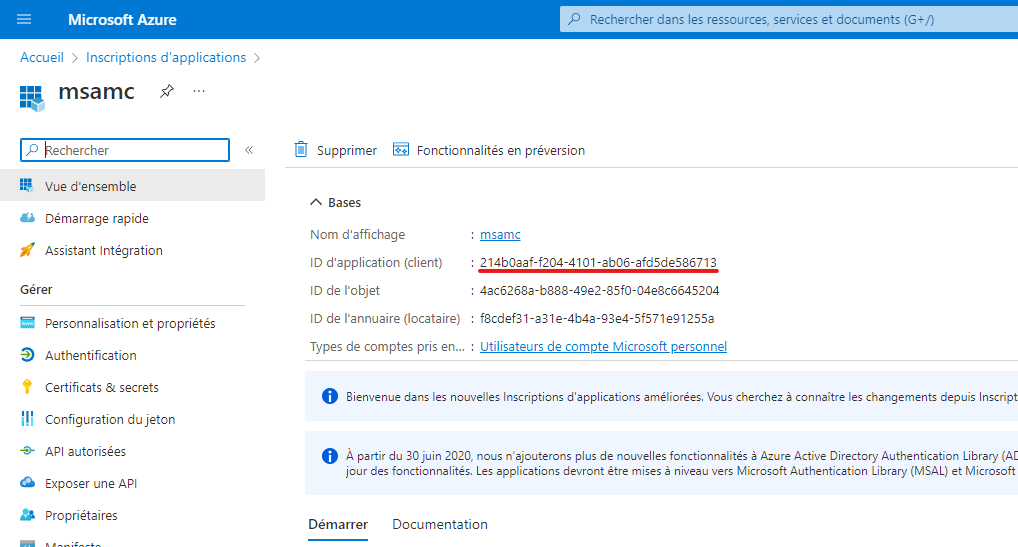Click the search magnifier in top bar

[575, 19]
